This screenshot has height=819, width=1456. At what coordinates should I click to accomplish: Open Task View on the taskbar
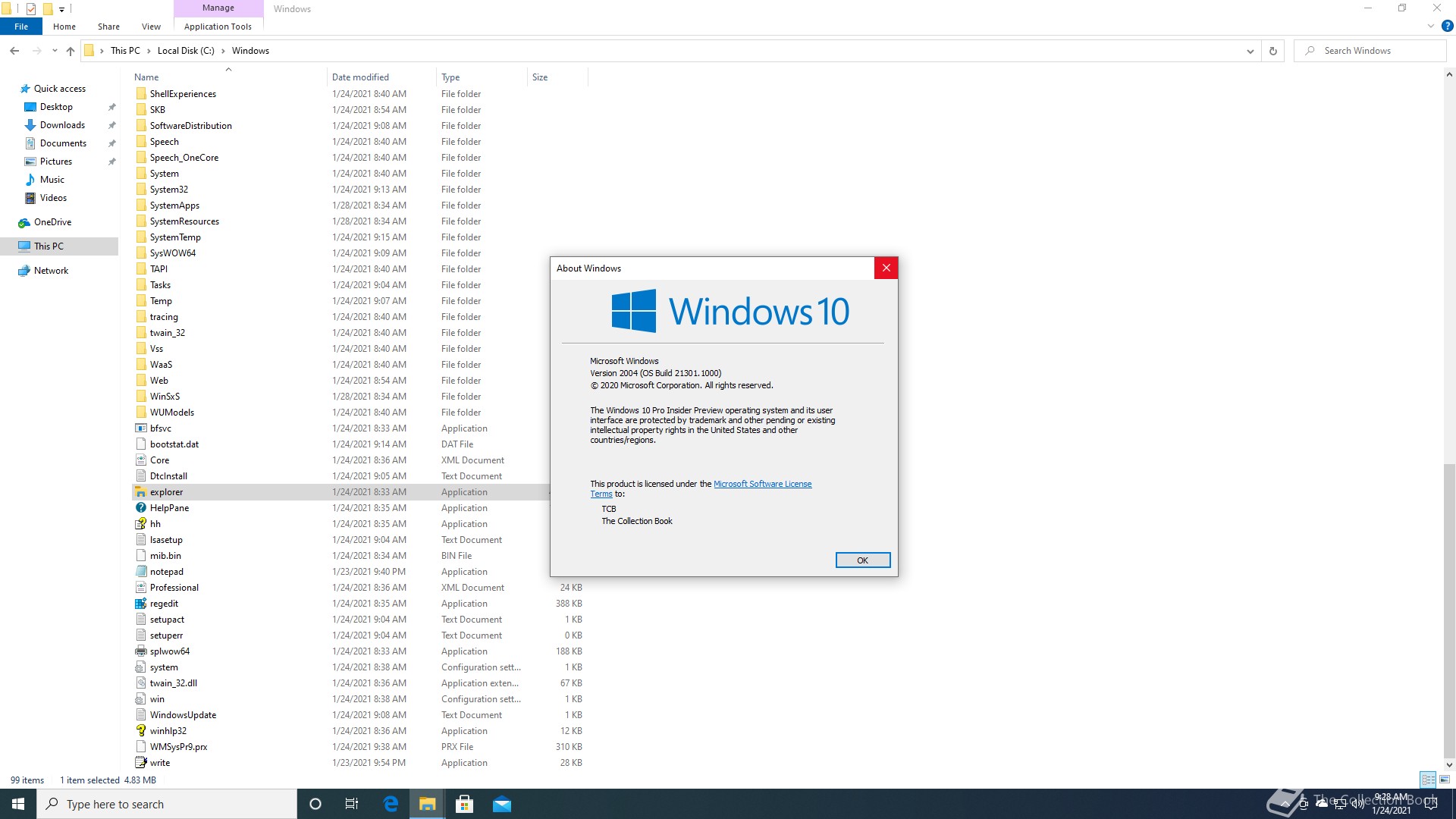coord(352,804)
